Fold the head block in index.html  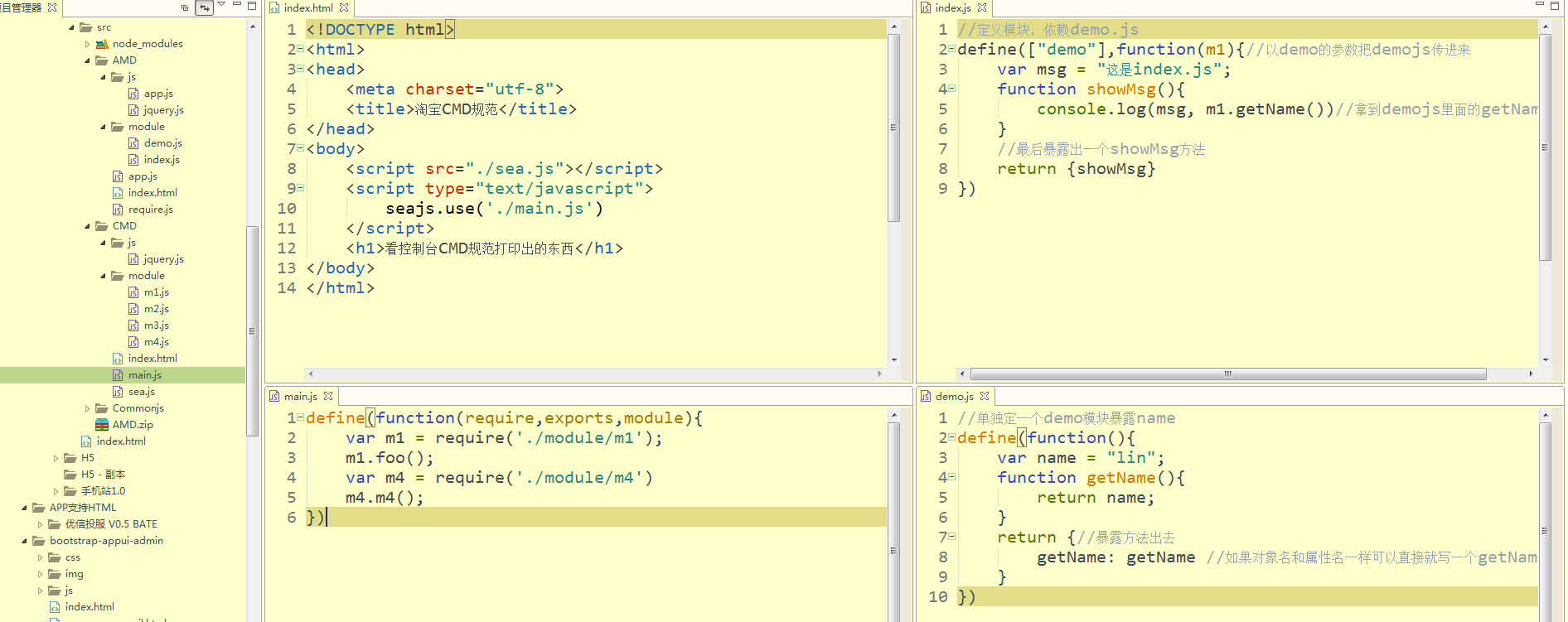[x=300, y=69]
